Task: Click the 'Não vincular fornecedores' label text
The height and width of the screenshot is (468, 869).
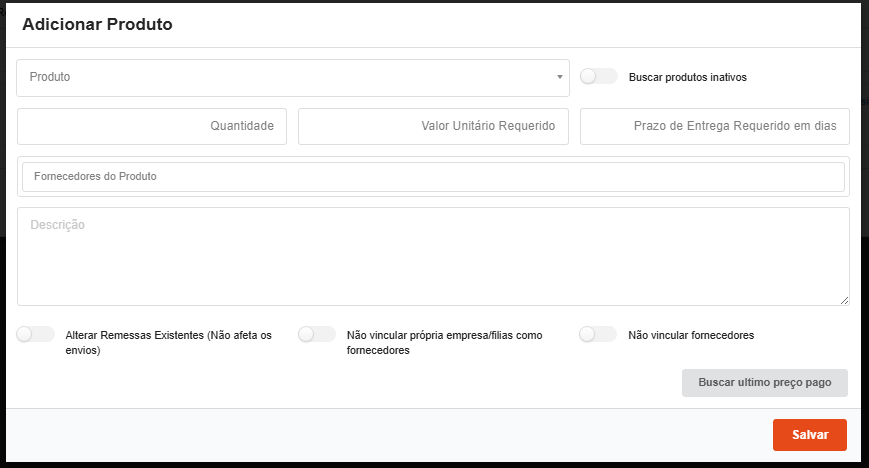Action: [690, 336]
